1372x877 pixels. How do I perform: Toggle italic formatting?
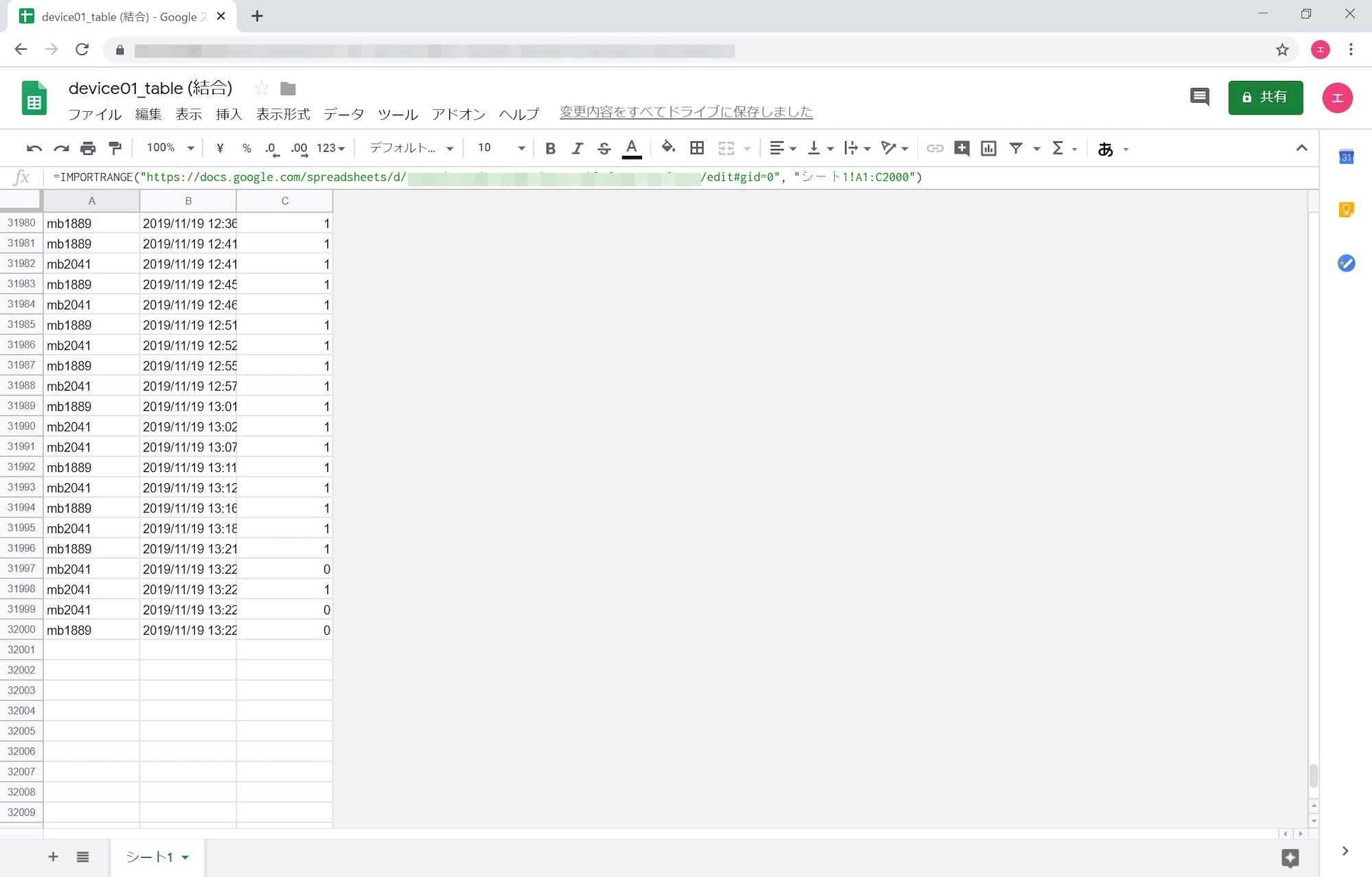(577, 148)
